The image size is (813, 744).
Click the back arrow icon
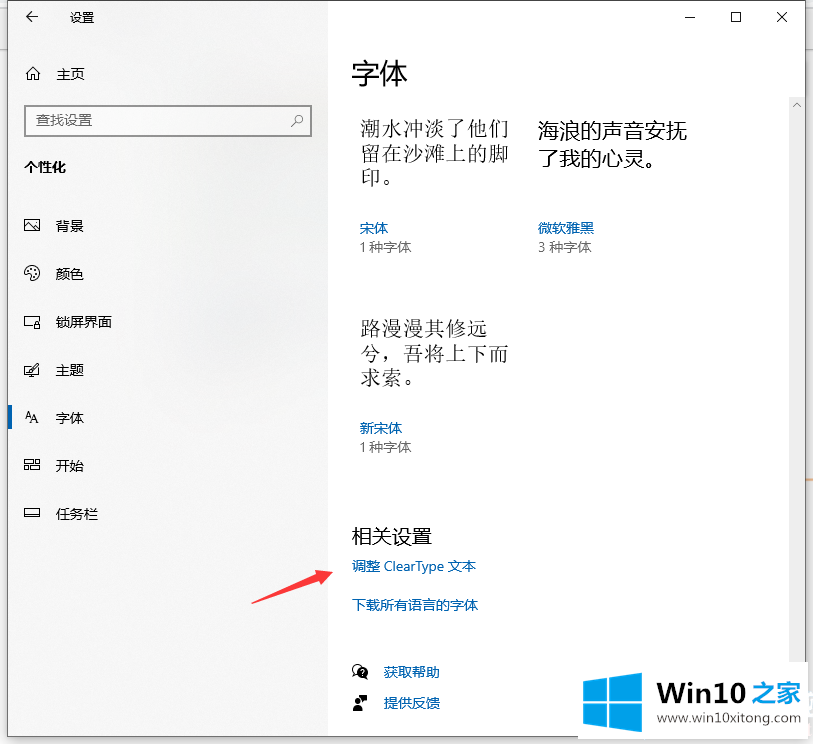point(33,17)
